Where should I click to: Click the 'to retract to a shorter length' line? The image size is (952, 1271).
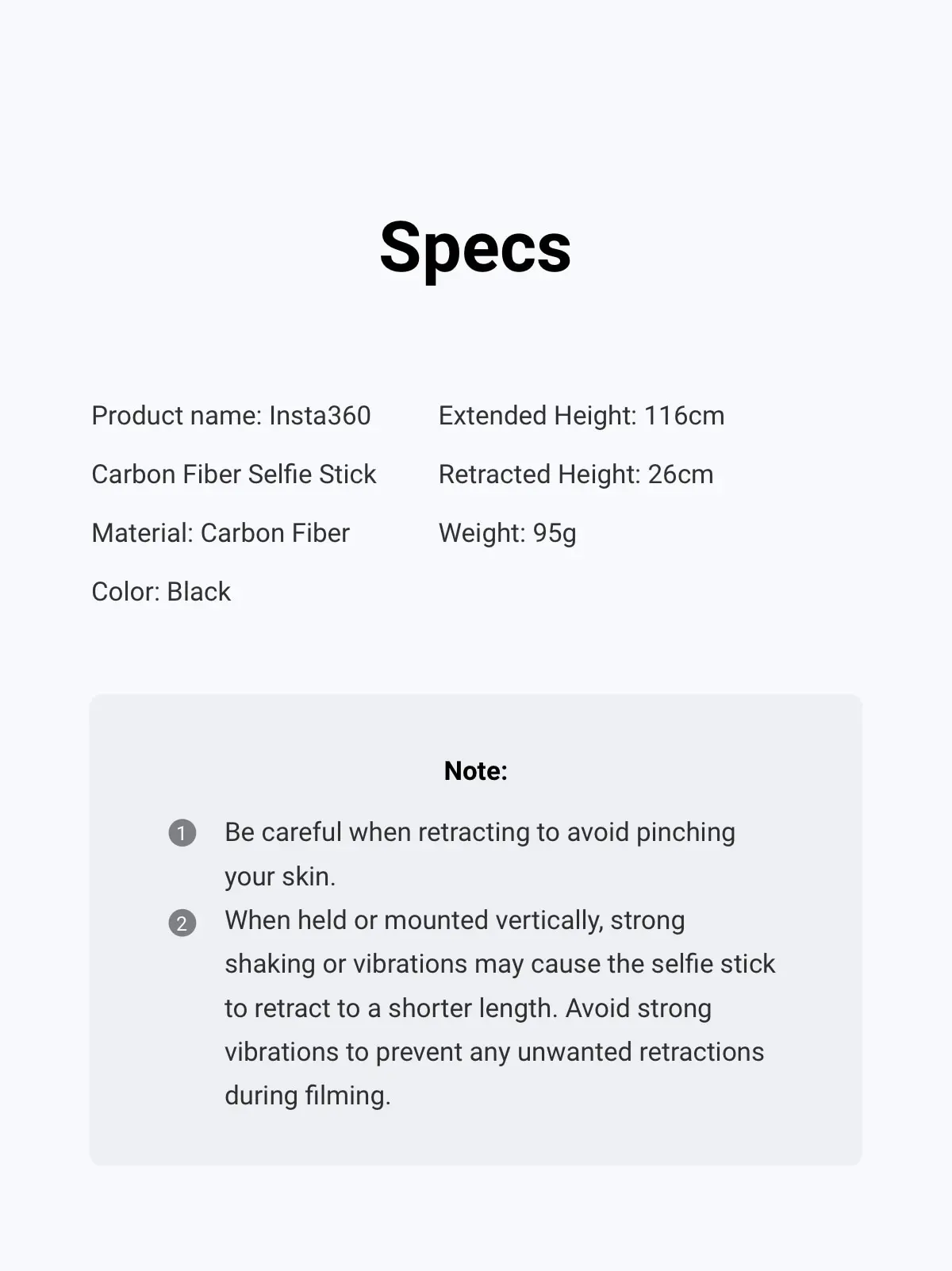coord(467,1008)
